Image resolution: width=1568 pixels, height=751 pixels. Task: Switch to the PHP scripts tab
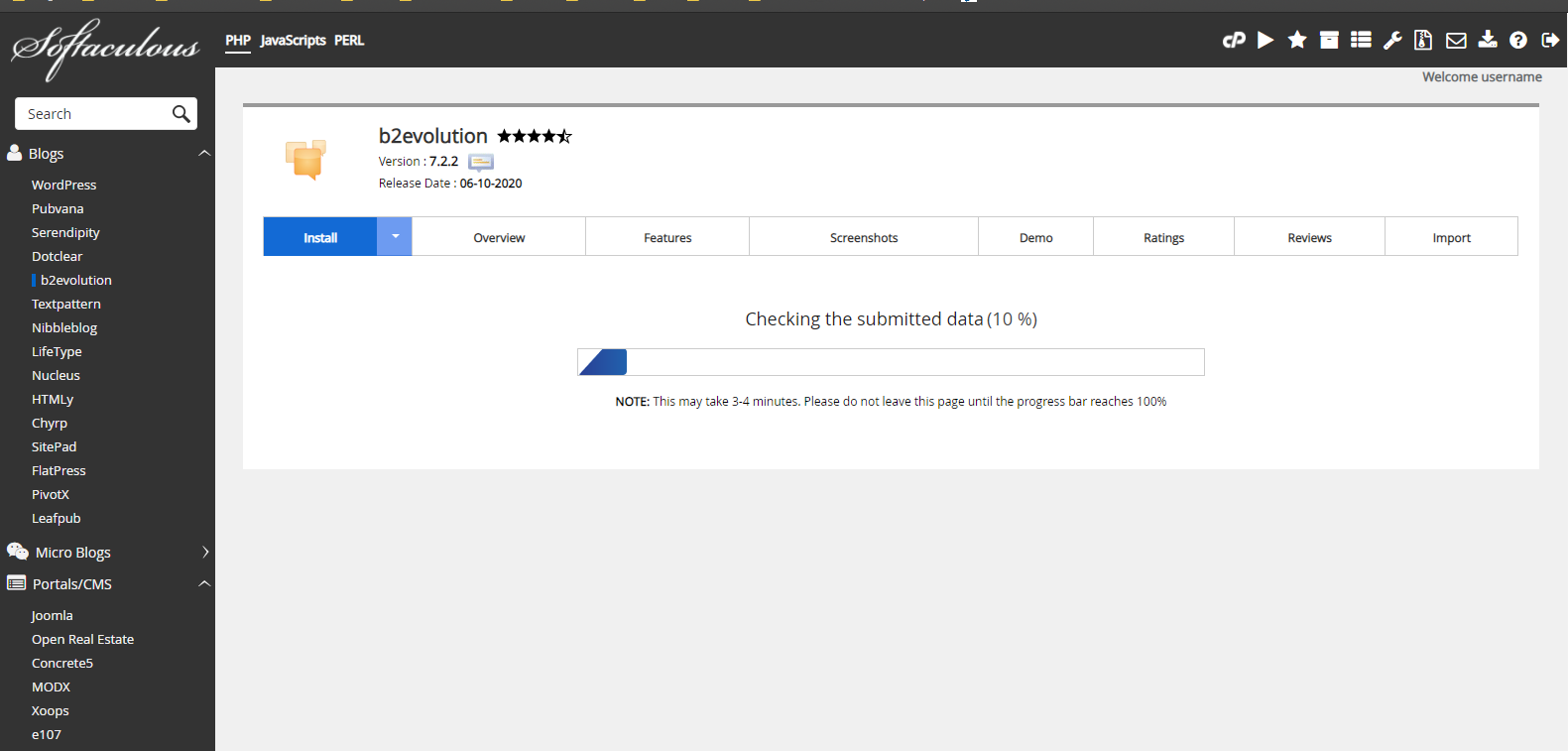click(x=238, y=41)
